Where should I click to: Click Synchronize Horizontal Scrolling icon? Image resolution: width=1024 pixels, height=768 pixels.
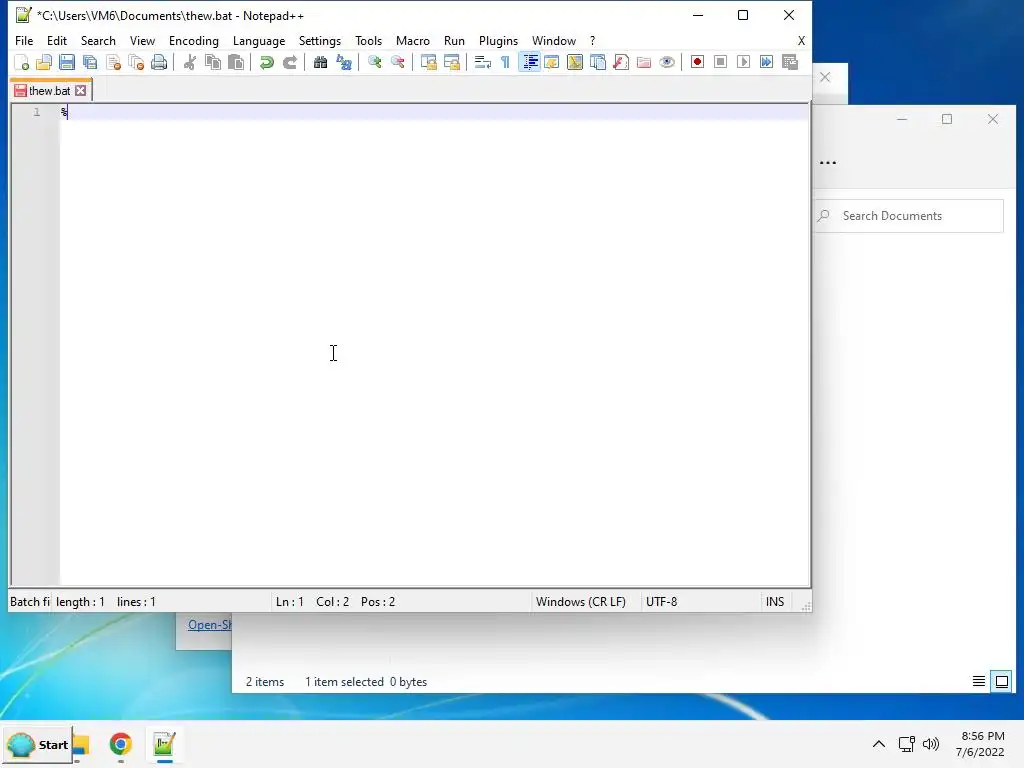(451, 62)
